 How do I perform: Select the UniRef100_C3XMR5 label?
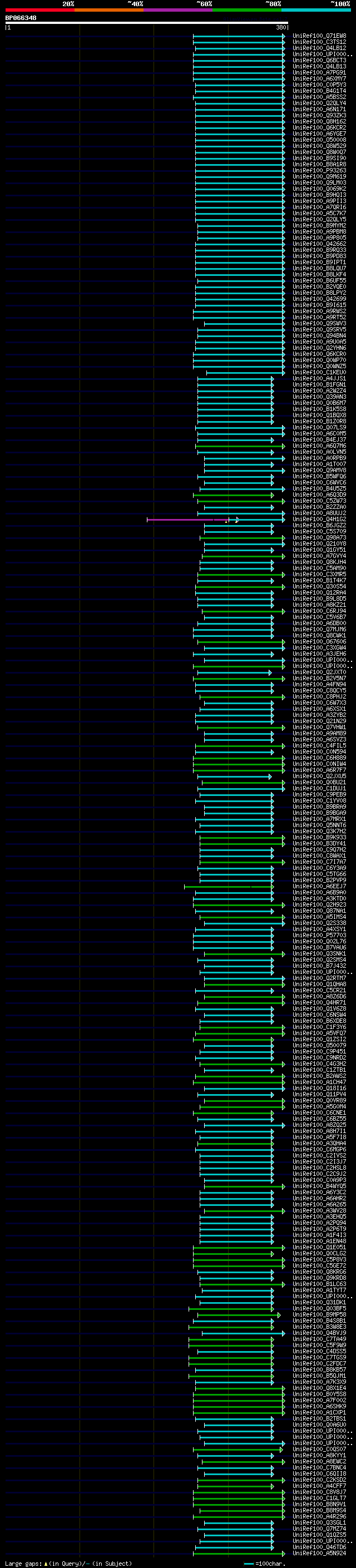[x=319, y=574]
